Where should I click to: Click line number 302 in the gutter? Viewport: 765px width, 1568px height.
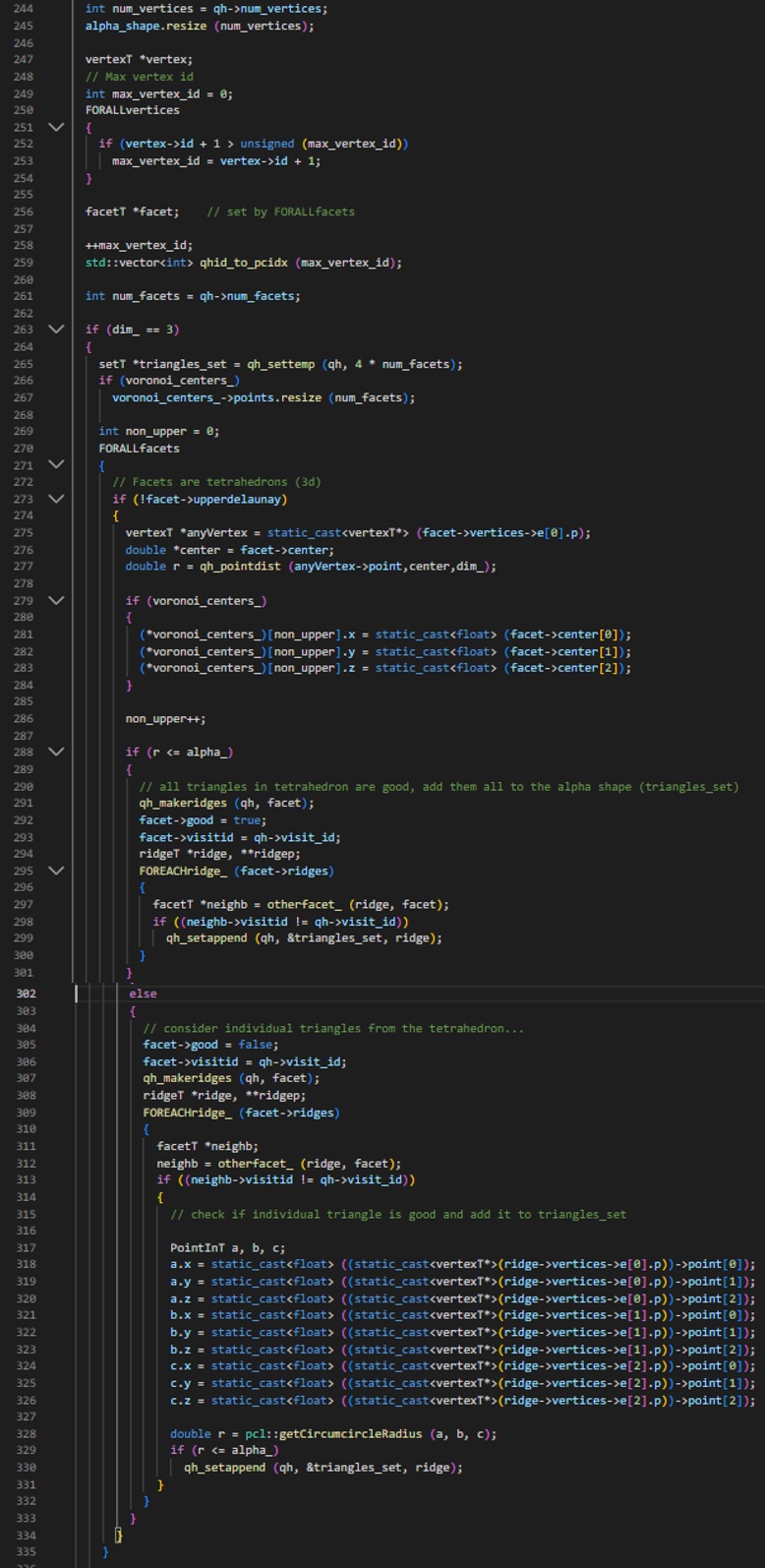(25, 994)
